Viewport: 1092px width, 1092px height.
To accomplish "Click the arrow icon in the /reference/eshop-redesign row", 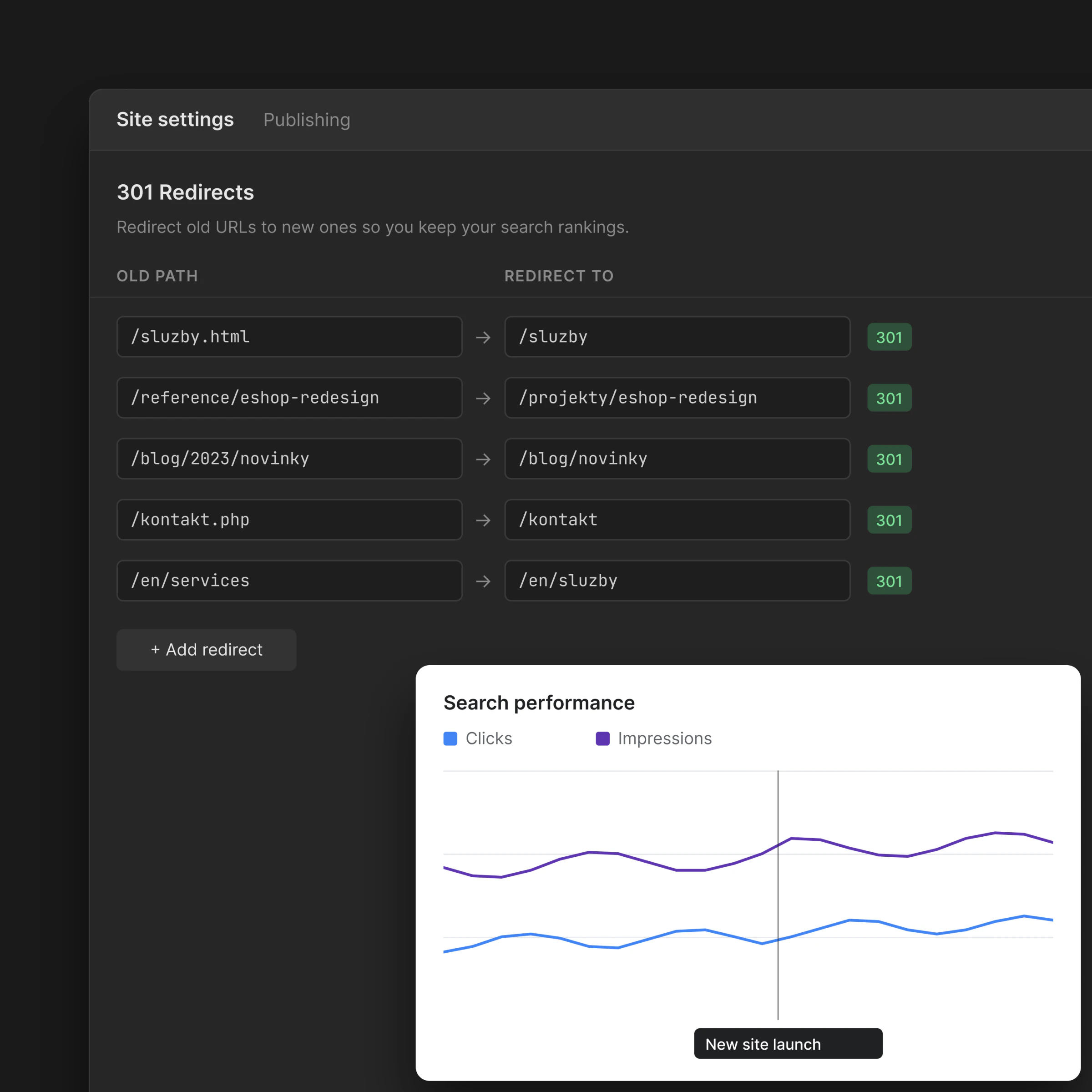I will pyautogui.click(x=483, y=399).
